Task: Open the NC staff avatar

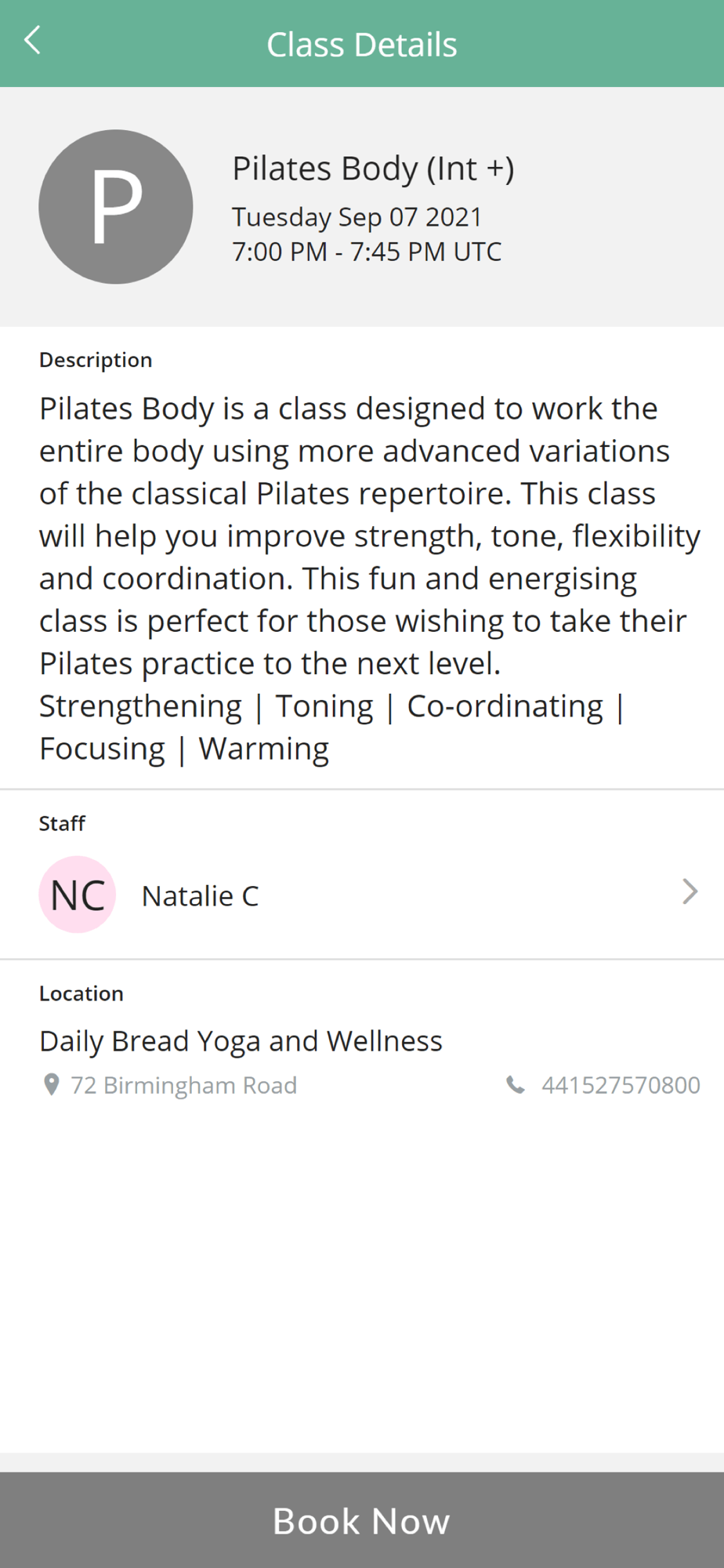Action: [78, 895]
